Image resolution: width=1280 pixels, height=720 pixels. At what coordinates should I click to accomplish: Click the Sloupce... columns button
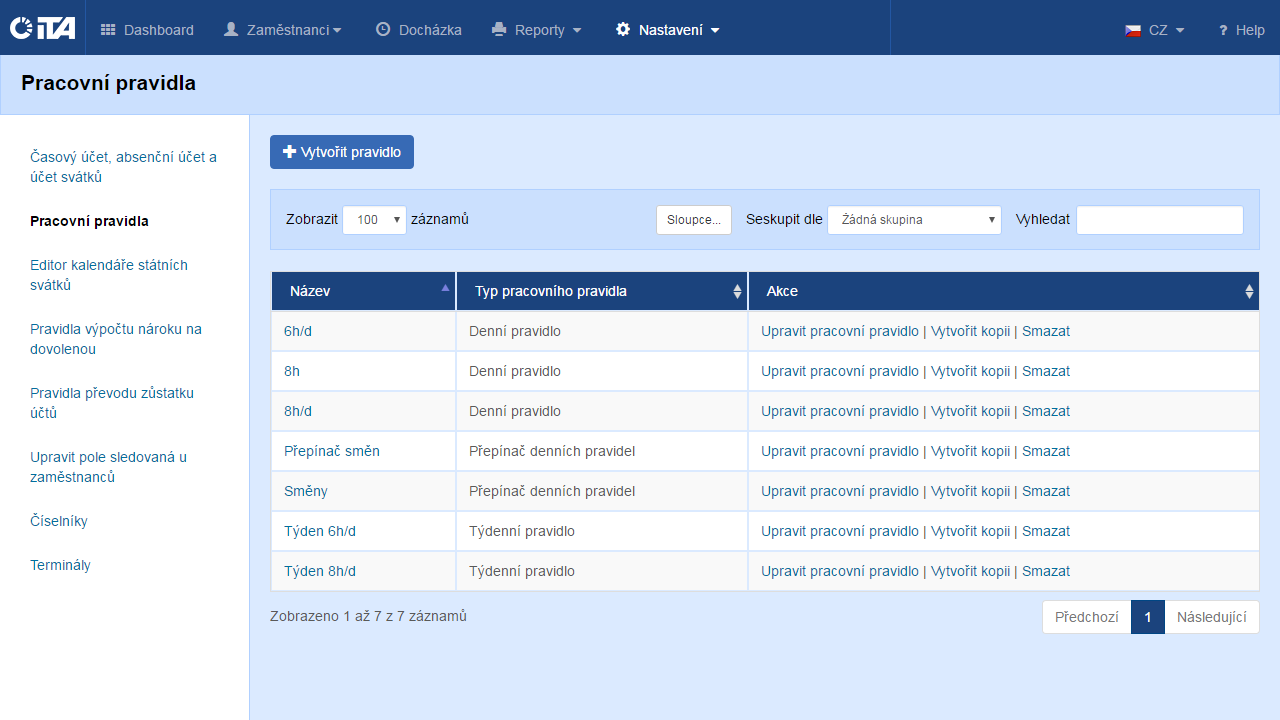coord(693,220)
